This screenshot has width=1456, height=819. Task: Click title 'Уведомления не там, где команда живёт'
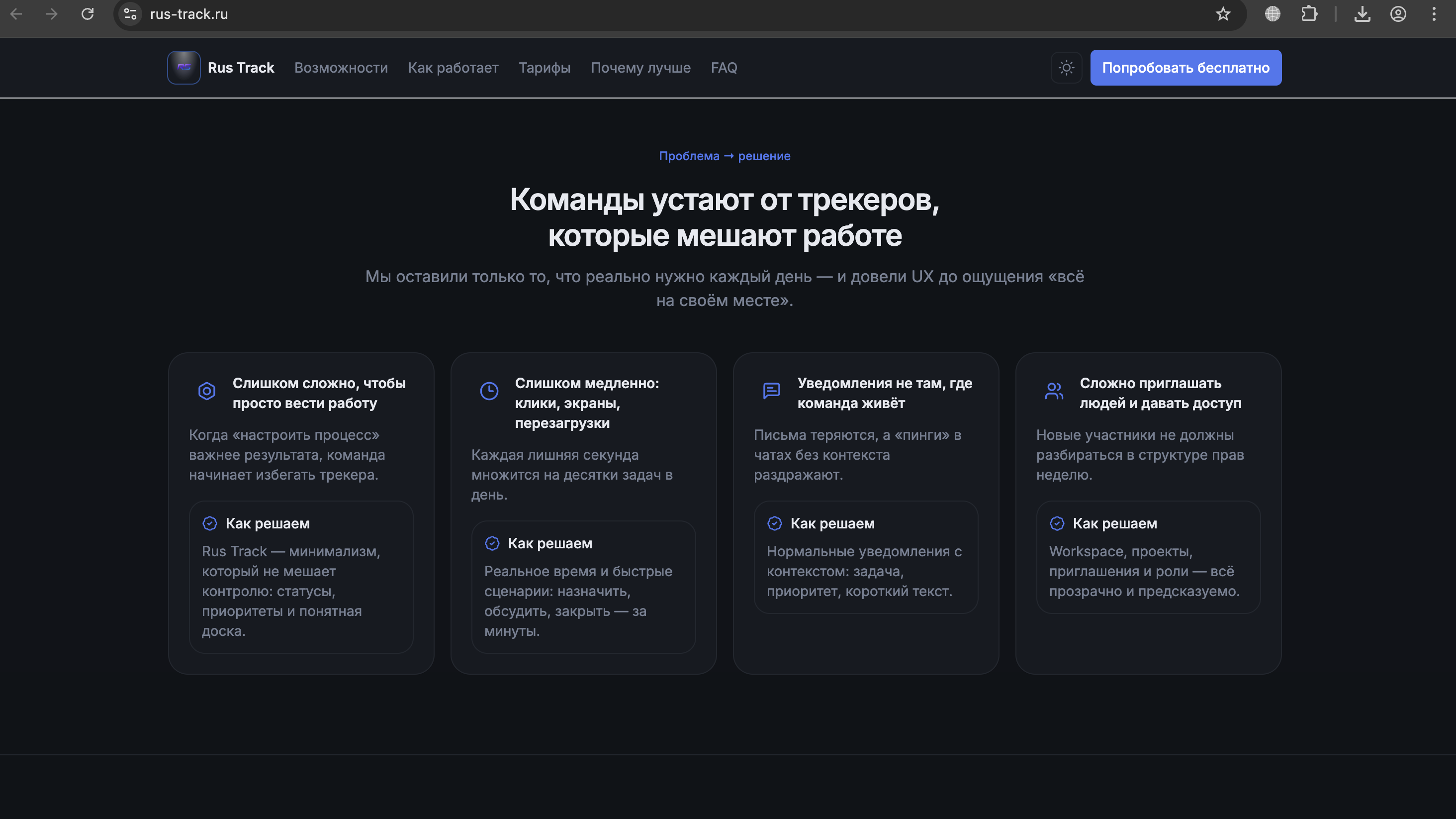tap(885, 393)
